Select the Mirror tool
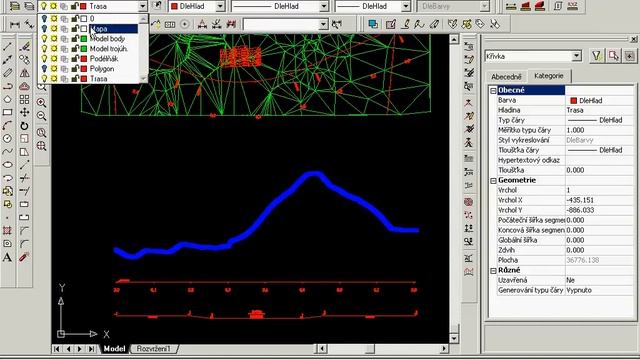The width and height of the screenshot is (640, 360). (x=24, y=73)
